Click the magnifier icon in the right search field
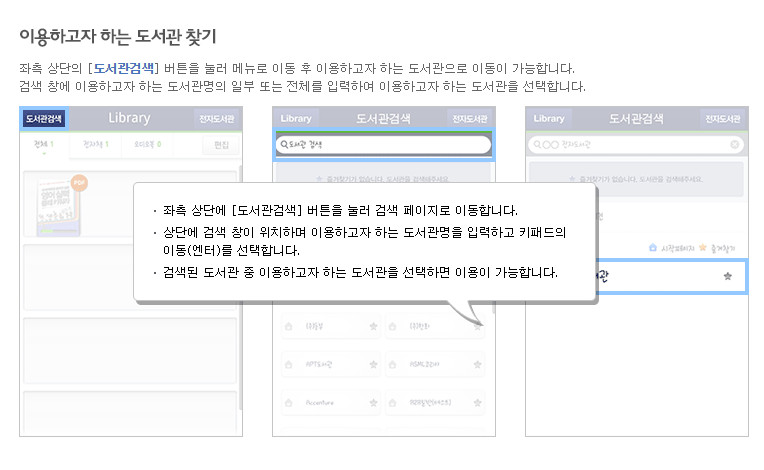This screenshot has width=764, height=470. [x=537, y=145]
